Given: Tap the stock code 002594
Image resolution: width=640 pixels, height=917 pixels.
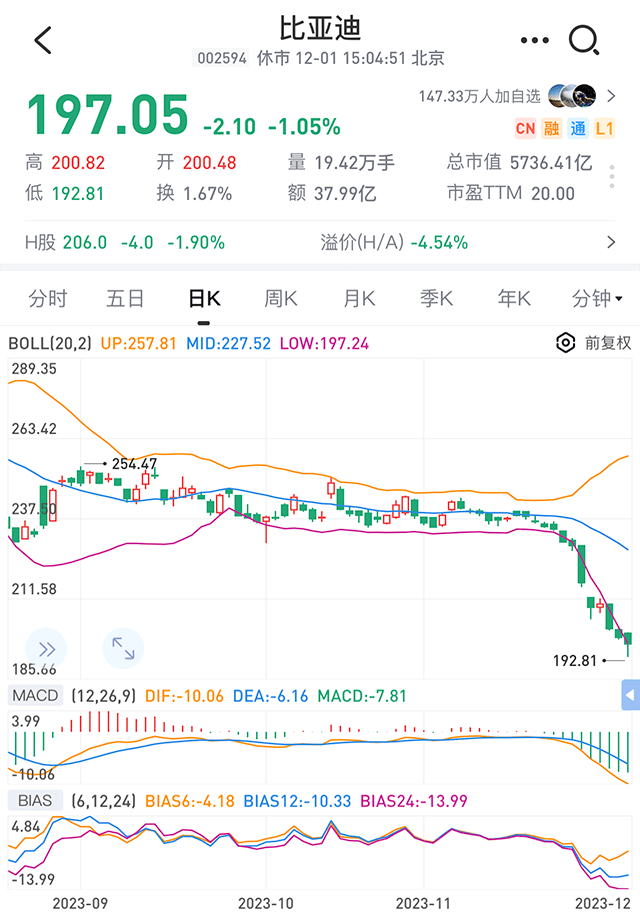Looking at the screenshot, I should click(222, 58).
